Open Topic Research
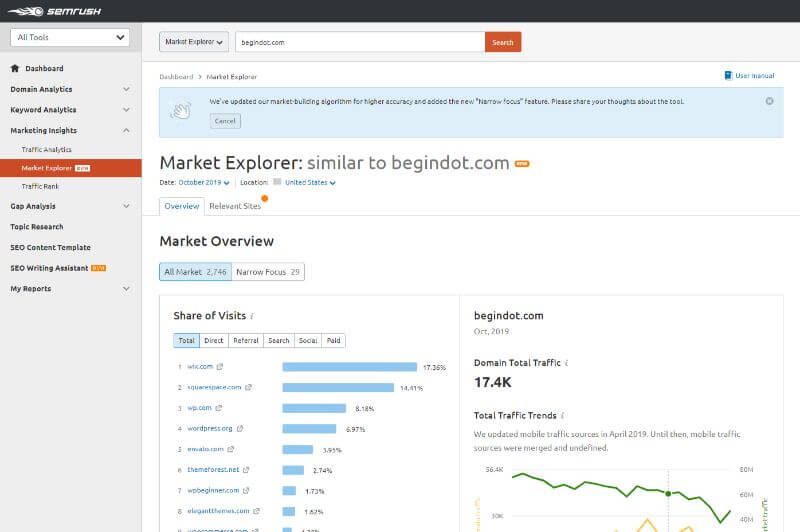The height and width of the screenshot is (532, 800). (37, 227)
